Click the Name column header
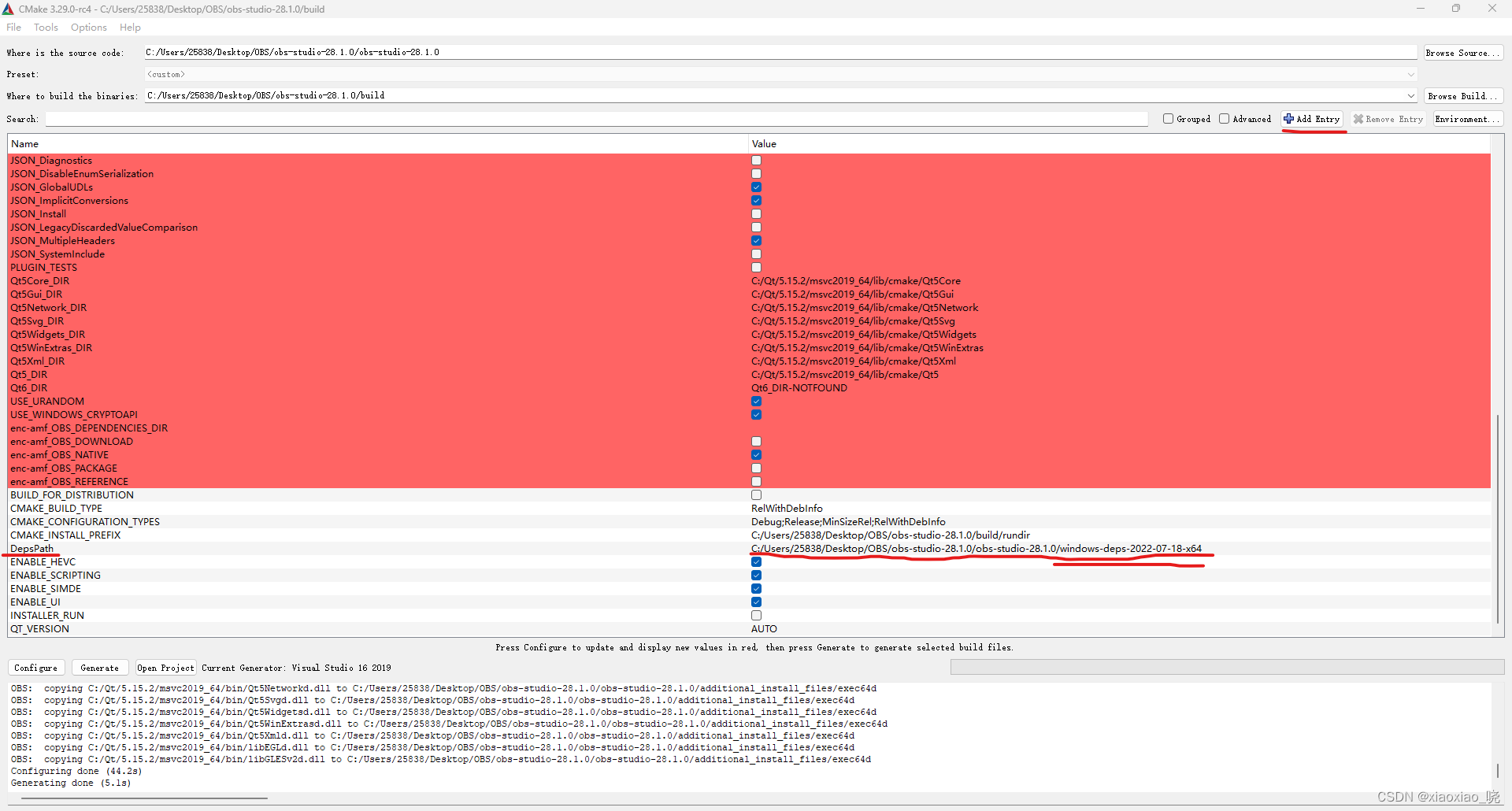Screen dimensions: 1512x811 [378, 144]
